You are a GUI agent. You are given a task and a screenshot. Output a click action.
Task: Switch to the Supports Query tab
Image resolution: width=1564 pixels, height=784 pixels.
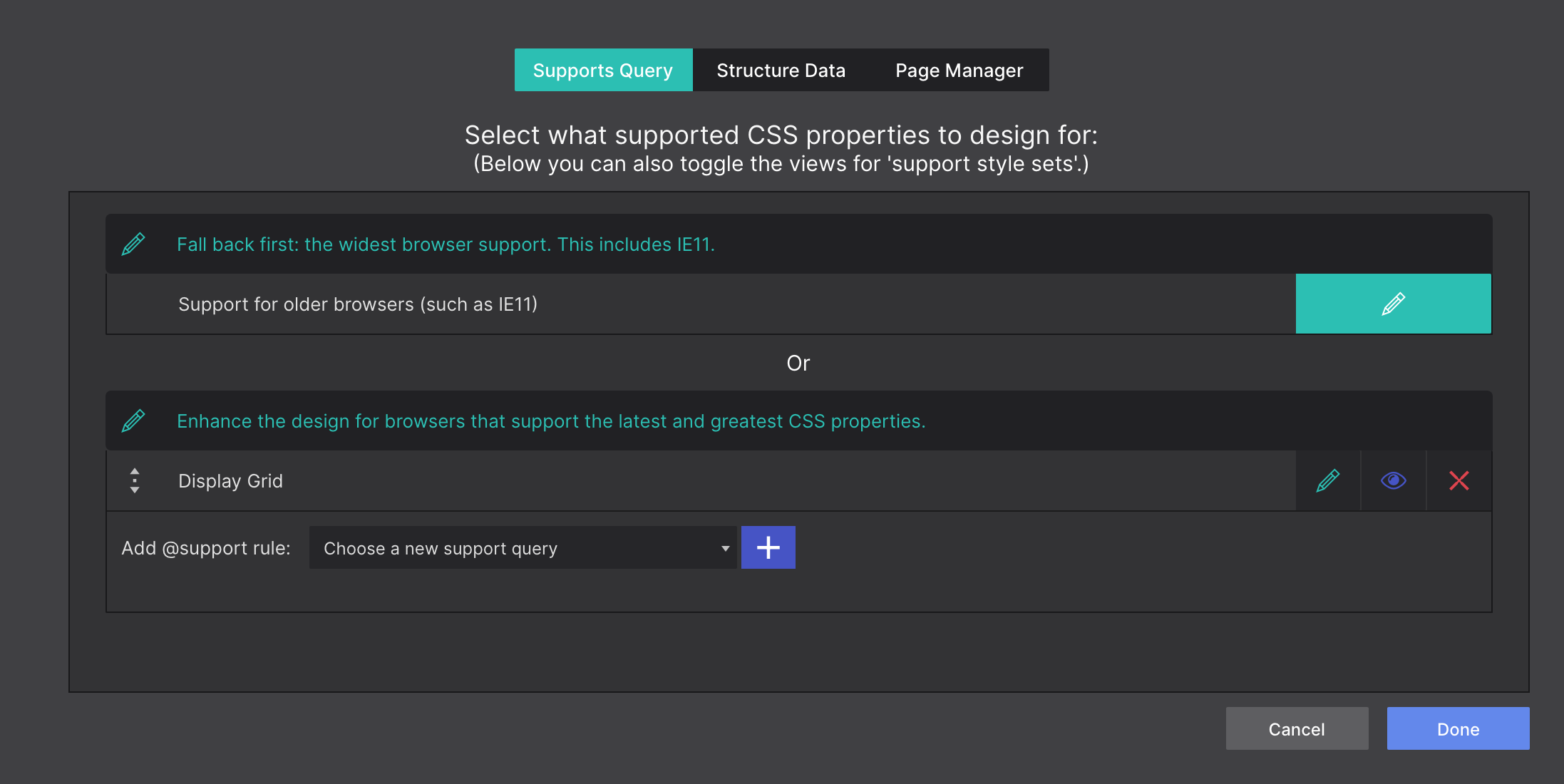click(603, 70)
